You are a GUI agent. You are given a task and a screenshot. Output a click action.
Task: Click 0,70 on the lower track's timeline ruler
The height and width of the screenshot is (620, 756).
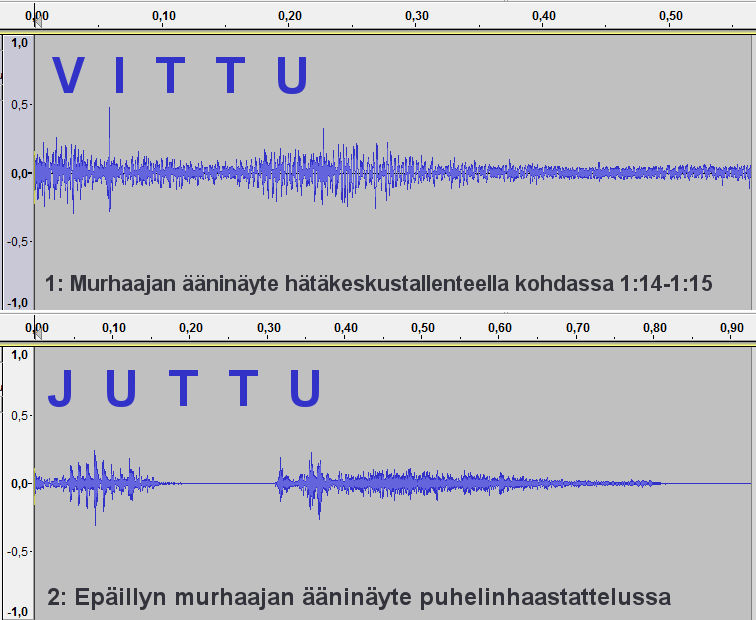tap(578, 328)
